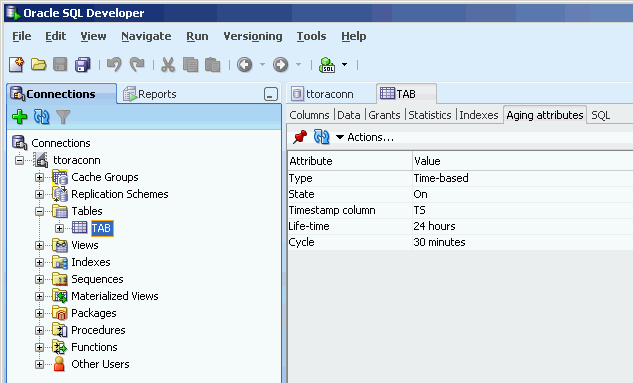The height and width of the screenshot is (383, 633).
Task: Click the filter funnel icon in Connections
Action: click(x=63, y=117)
